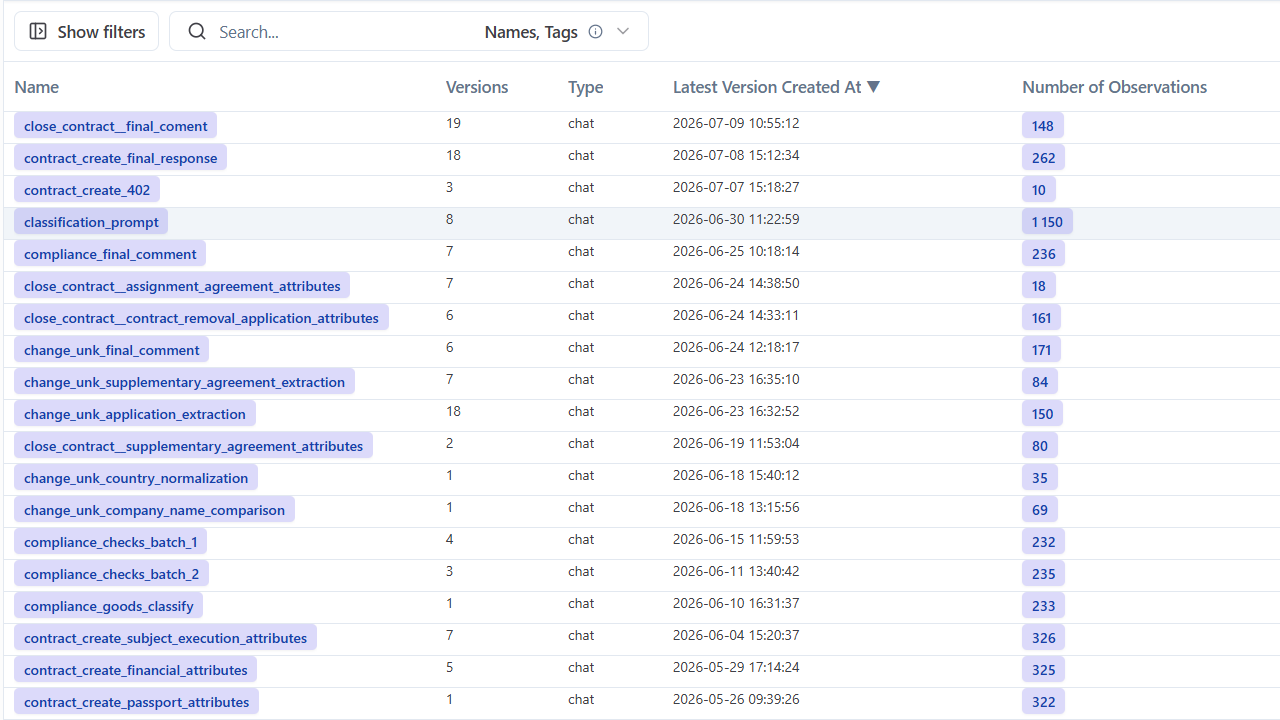This screenshot has height=720, width=1280.
Task: Click the 150 observations badge
Action: [1043, 414]
